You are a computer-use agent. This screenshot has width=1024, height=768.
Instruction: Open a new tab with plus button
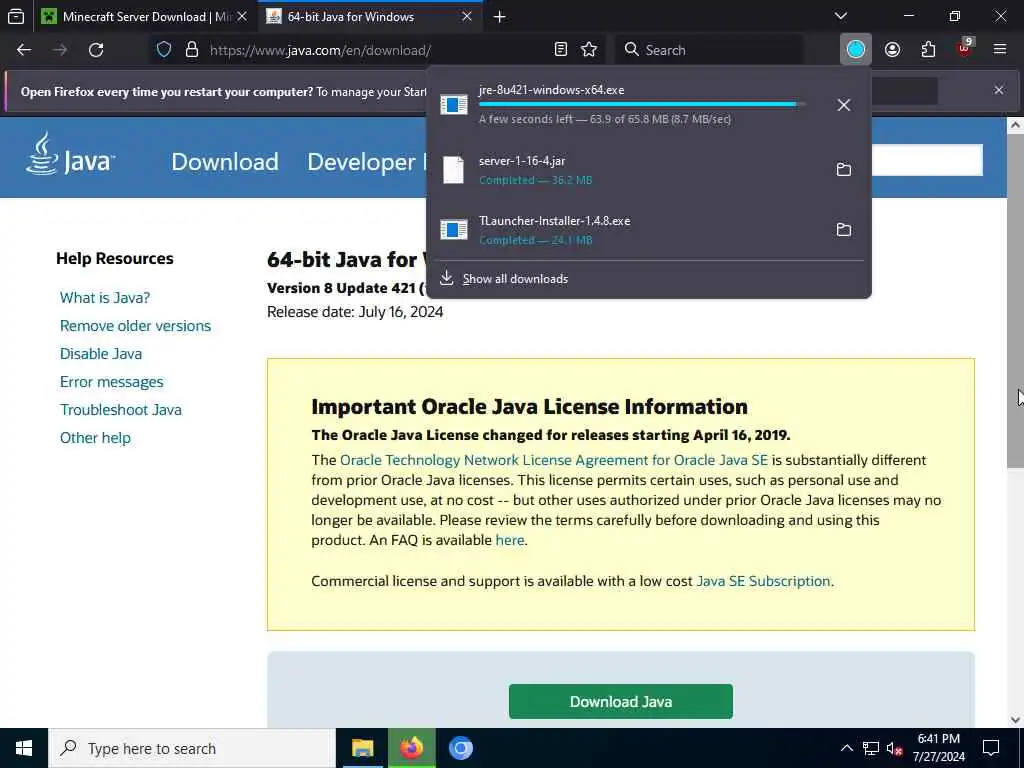pyautogui.click(x=500, y=17)
